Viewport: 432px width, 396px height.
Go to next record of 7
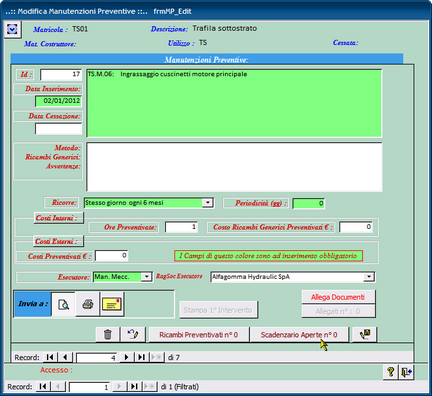click(126, 357)
